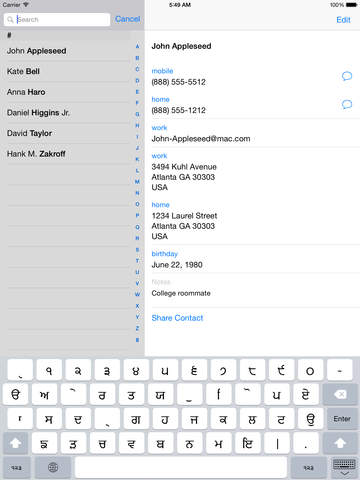Edit the John Appleseed contact
Screen dimensions: 360x480
point(343,20)
